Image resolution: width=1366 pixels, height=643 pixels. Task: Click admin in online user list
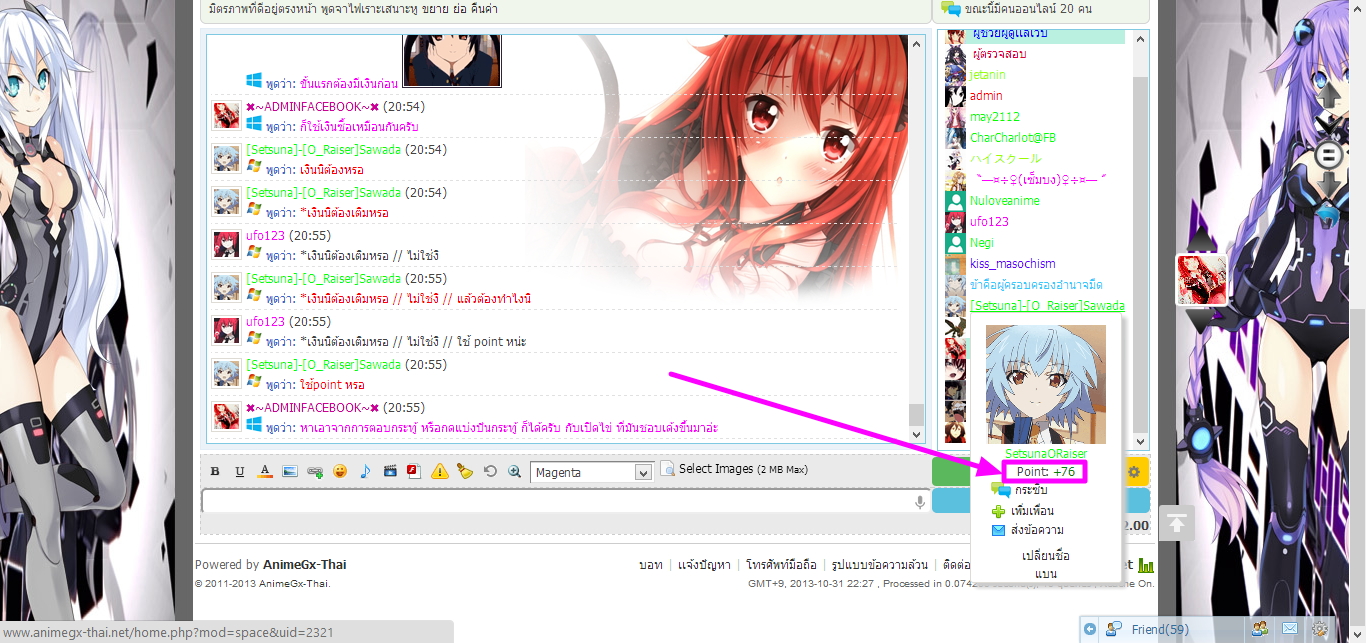[x=986, y=96]
